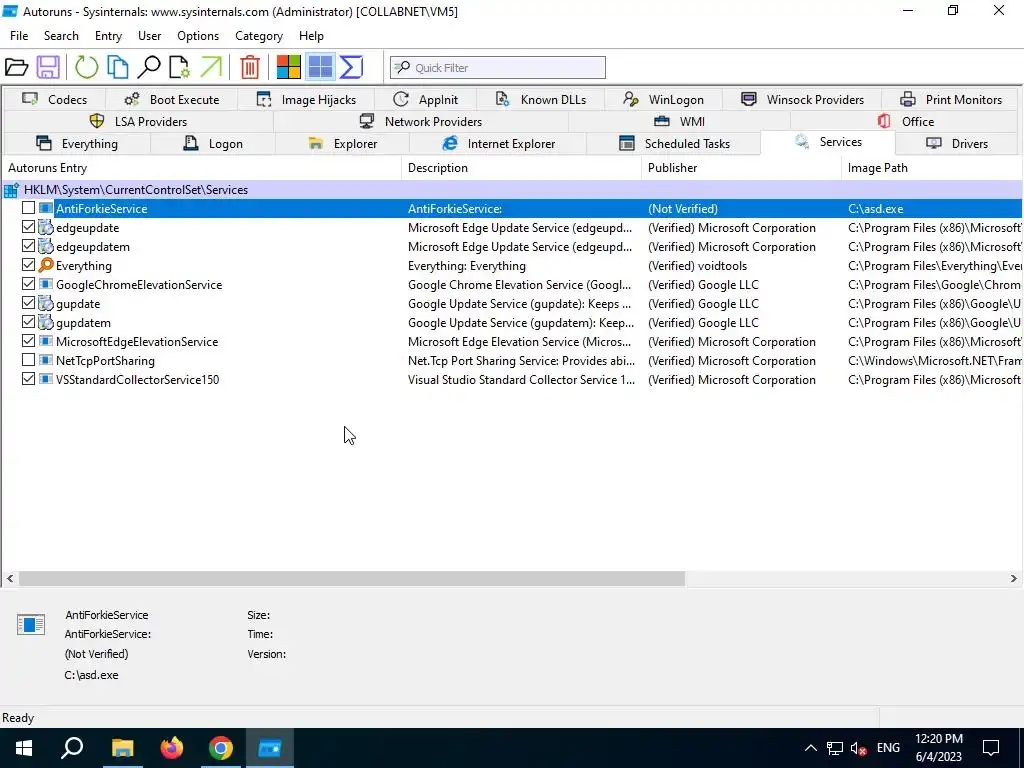Uncheck the Everything service checkbox

[28, 265]
